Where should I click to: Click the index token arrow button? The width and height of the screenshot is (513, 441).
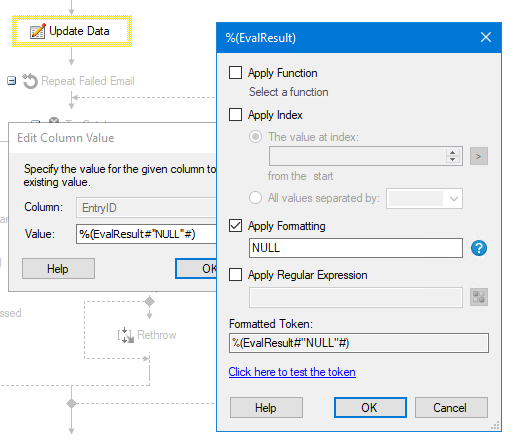click(479, 156)
